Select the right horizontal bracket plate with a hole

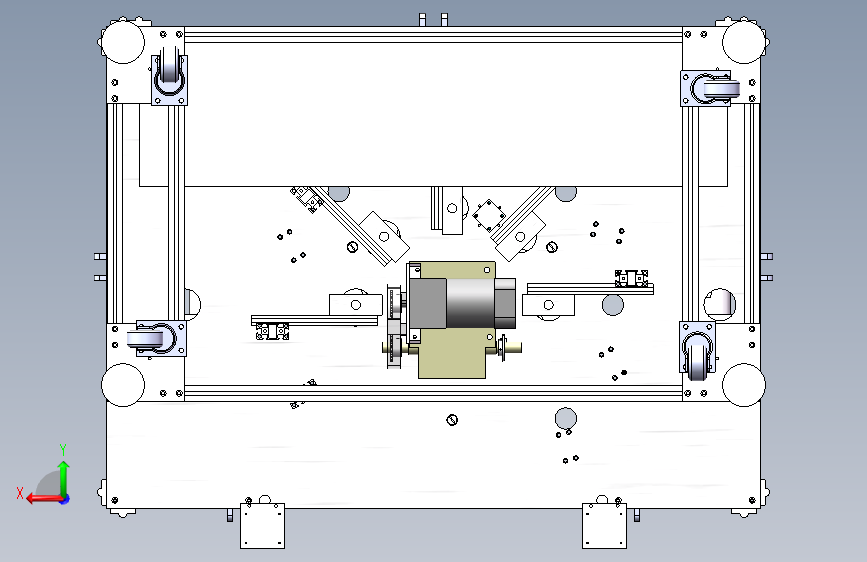click(548, 305)
